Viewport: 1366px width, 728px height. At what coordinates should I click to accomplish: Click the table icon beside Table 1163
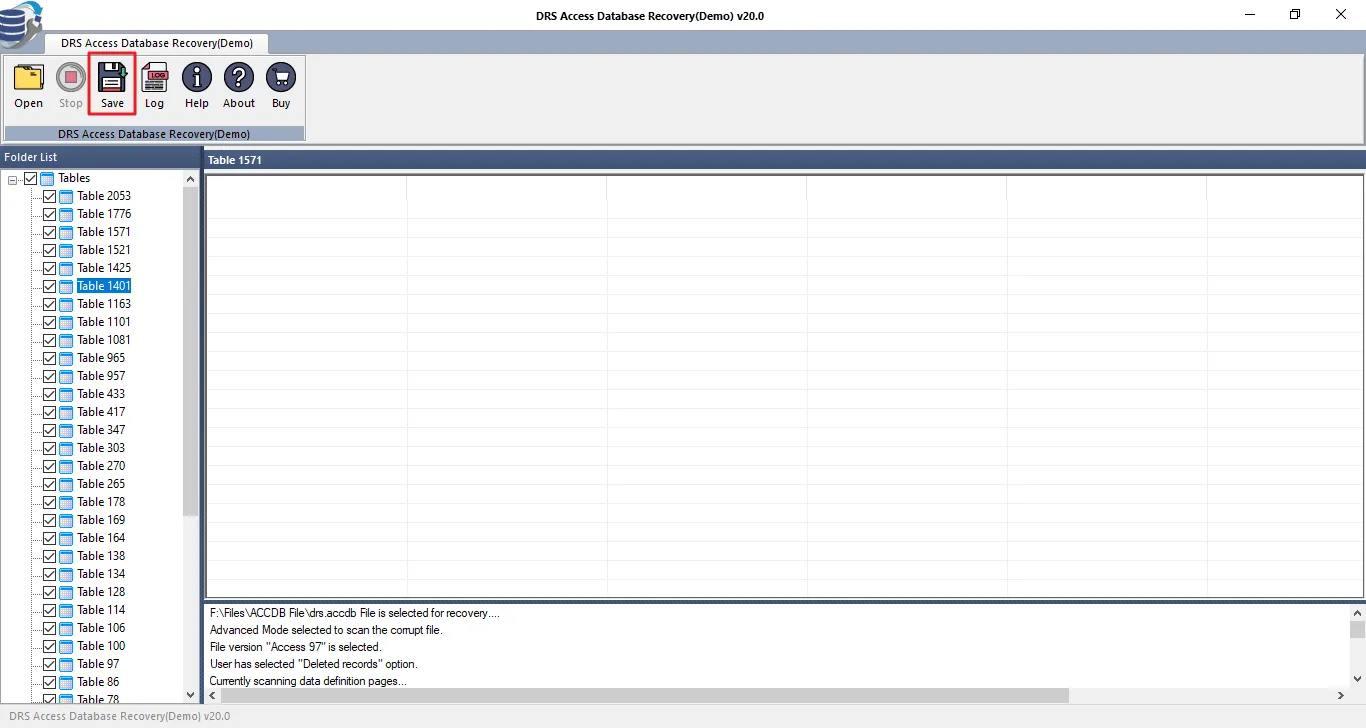(x=66, y=304)
